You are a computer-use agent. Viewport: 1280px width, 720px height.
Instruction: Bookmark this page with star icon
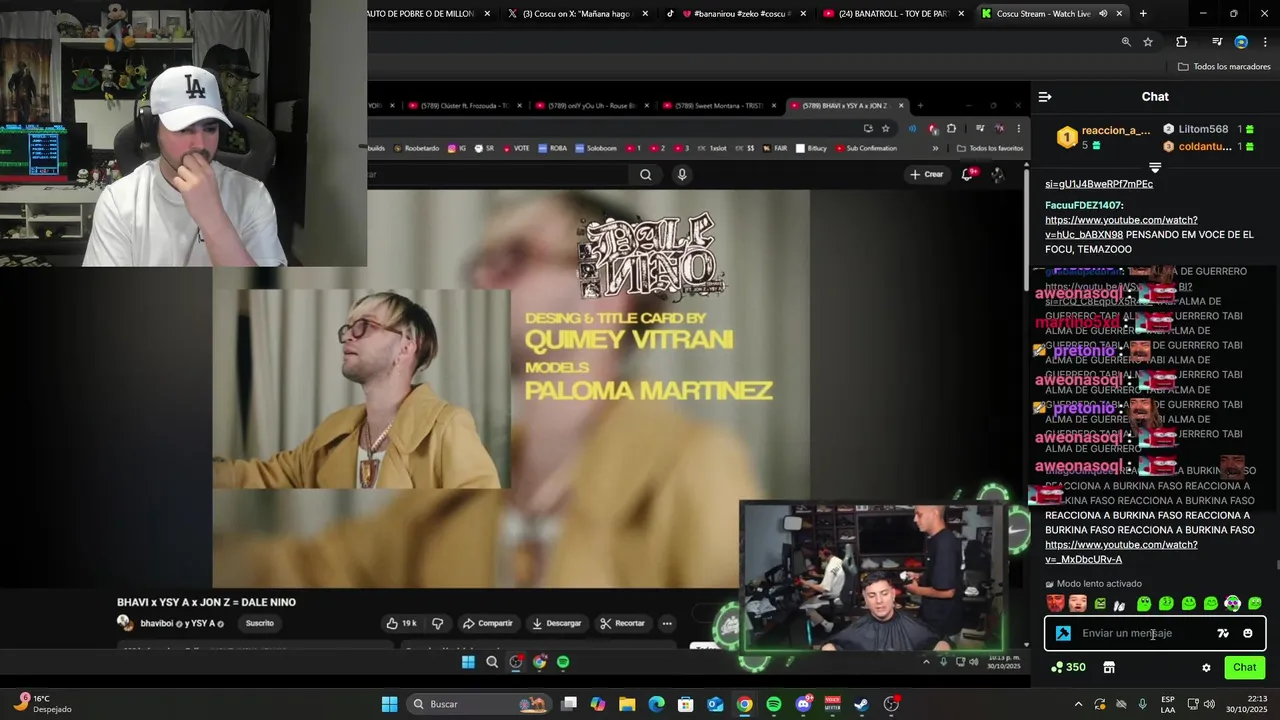click(1148, 42)
